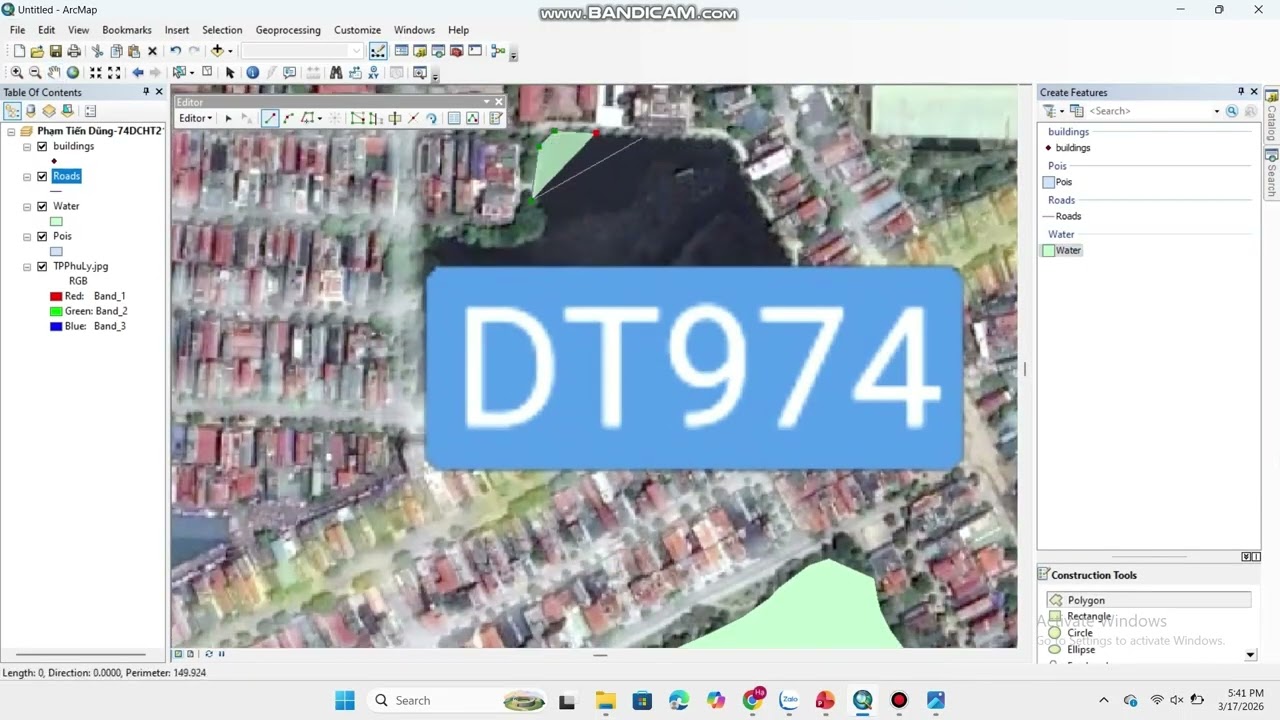Click the Water layer green symbol swatch
1280x720 pixels.
click(x=56, y=221)
